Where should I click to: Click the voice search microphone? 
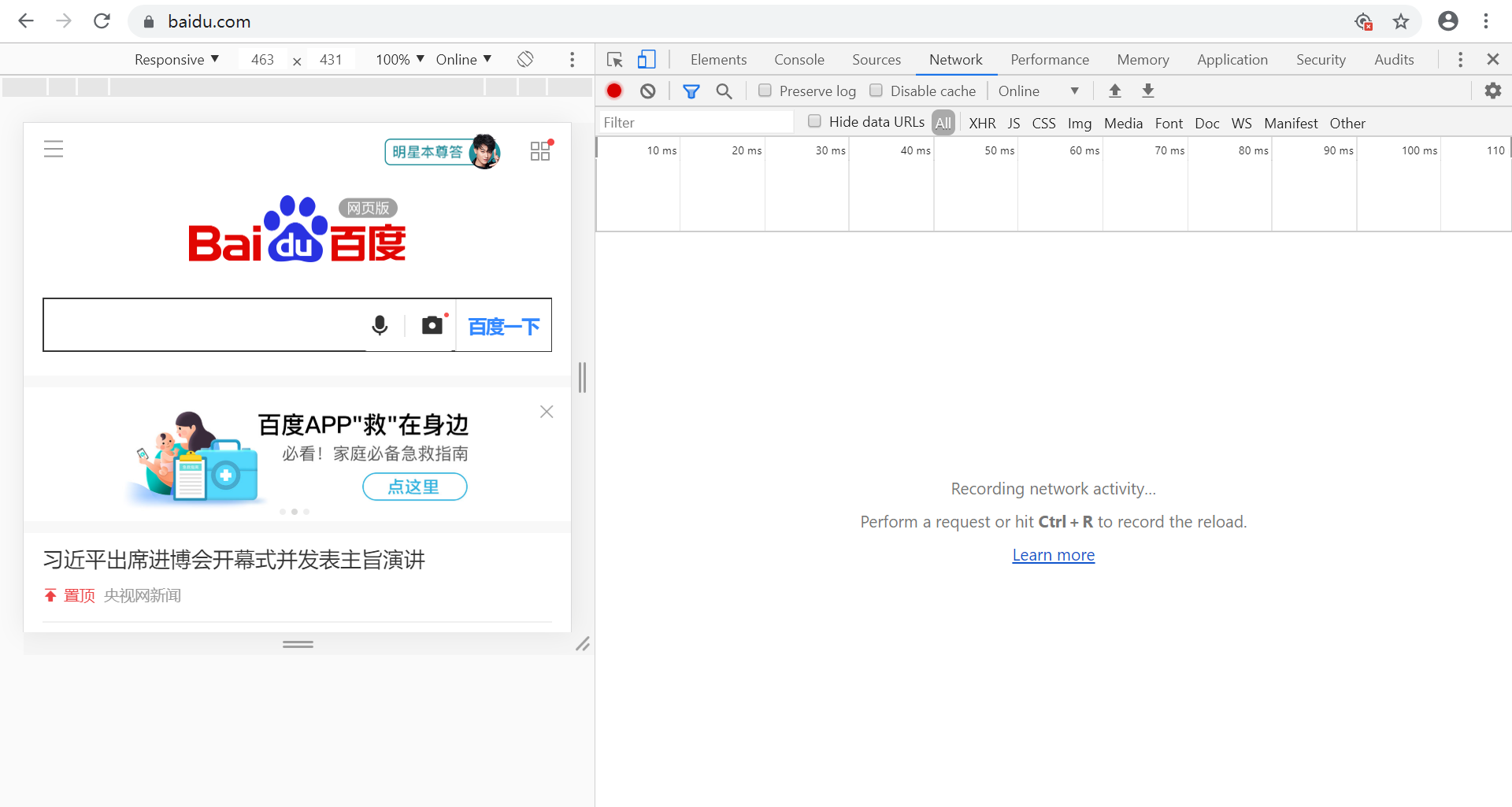click(x=380, y=325)
